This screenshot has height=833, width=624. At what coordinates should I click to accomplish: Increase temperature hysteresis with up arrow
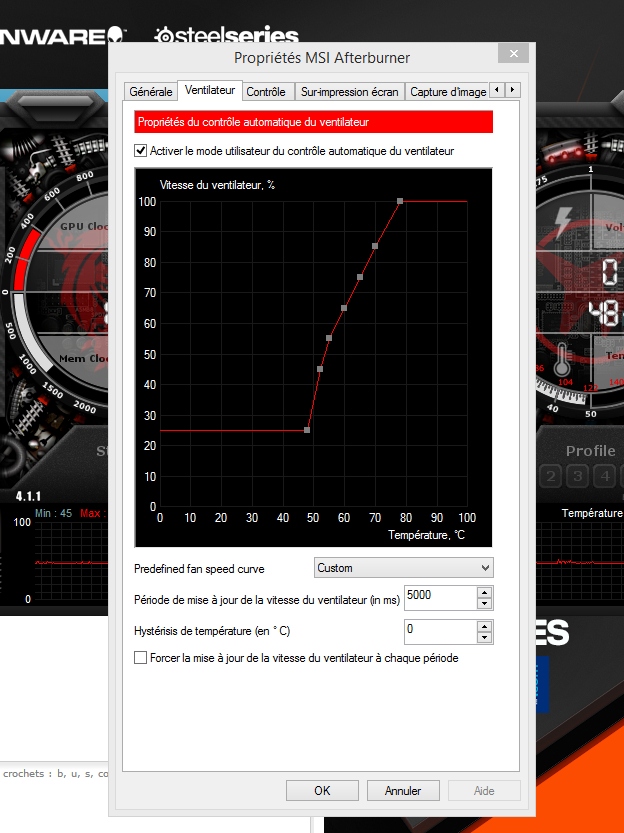[x=484, y=626]
